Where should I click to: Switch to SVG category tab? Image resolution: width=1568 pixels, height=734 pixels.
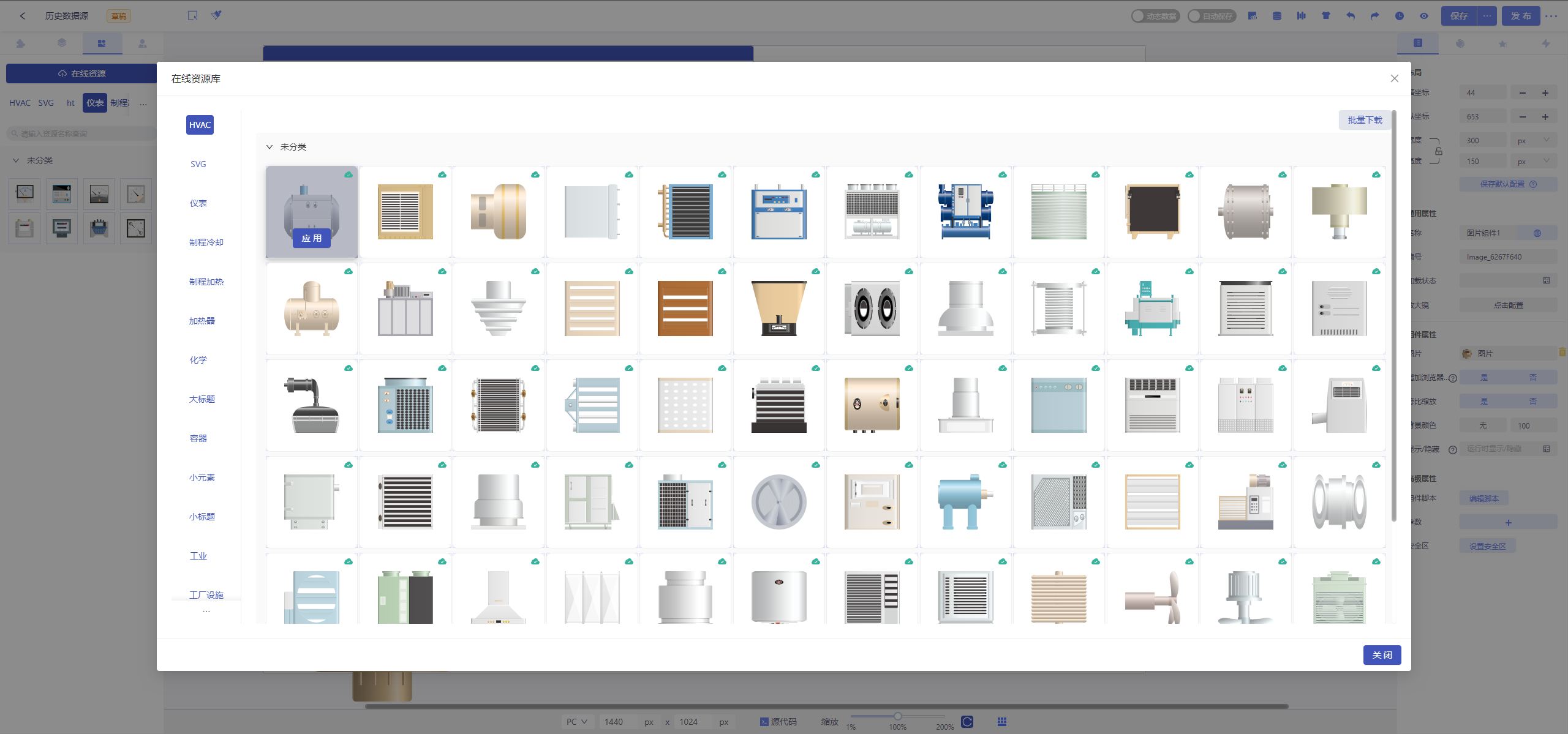click(198, 164)
